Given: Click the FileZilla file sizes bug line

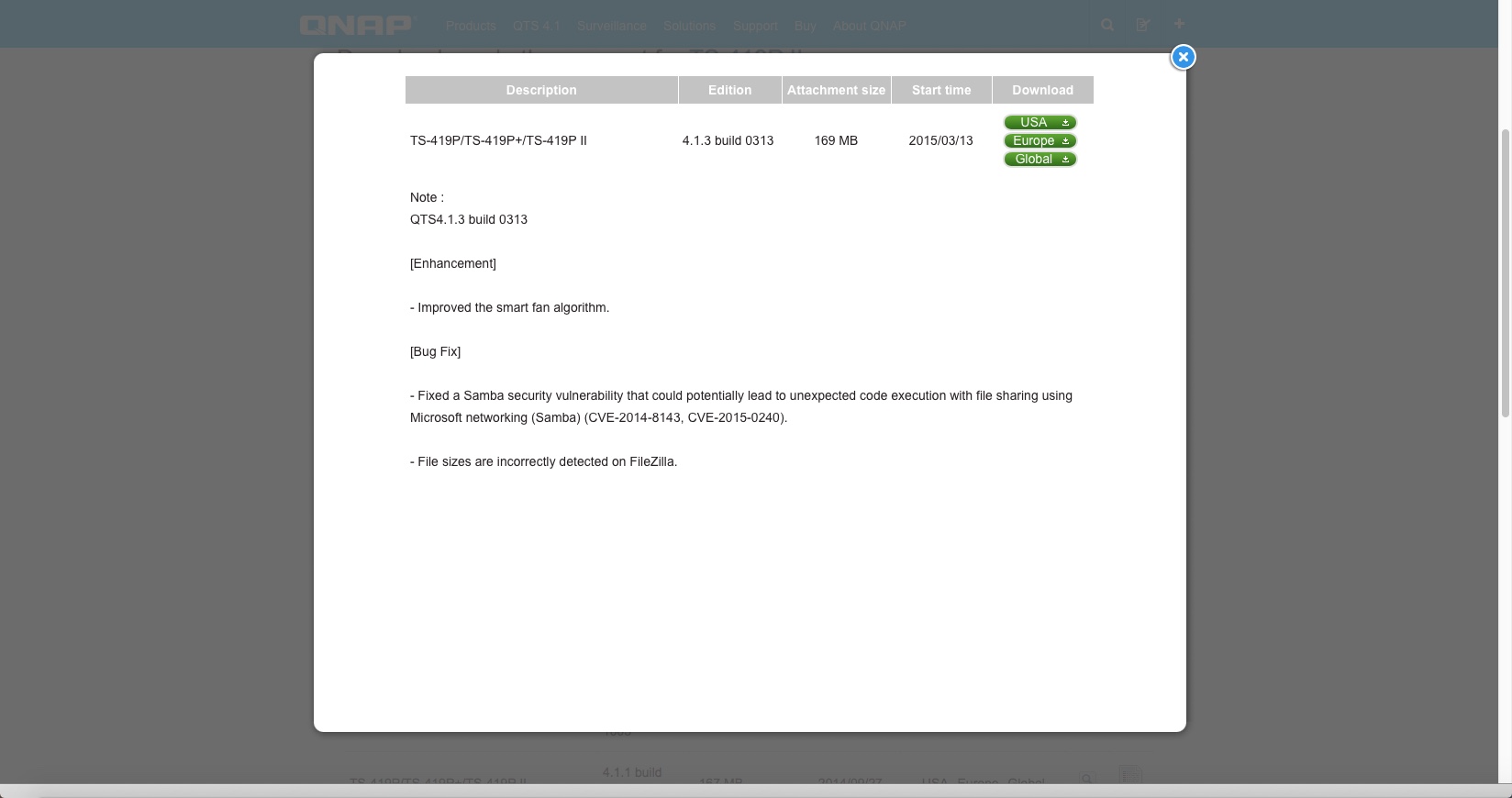Looking at the screenshot, I should pyautogui.click(x=544, y=461).
